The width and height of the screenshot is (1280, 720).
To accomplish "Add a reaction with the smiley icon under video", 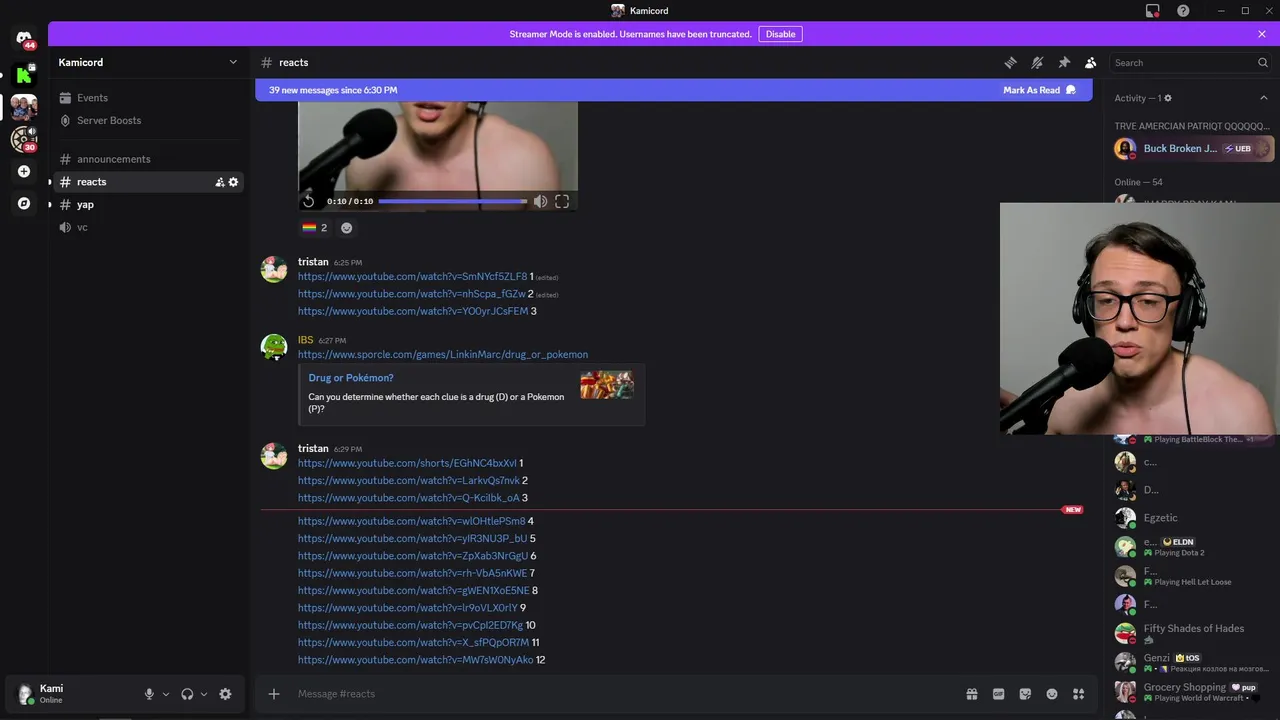I will pyautogui.click(x=346, y=228).
